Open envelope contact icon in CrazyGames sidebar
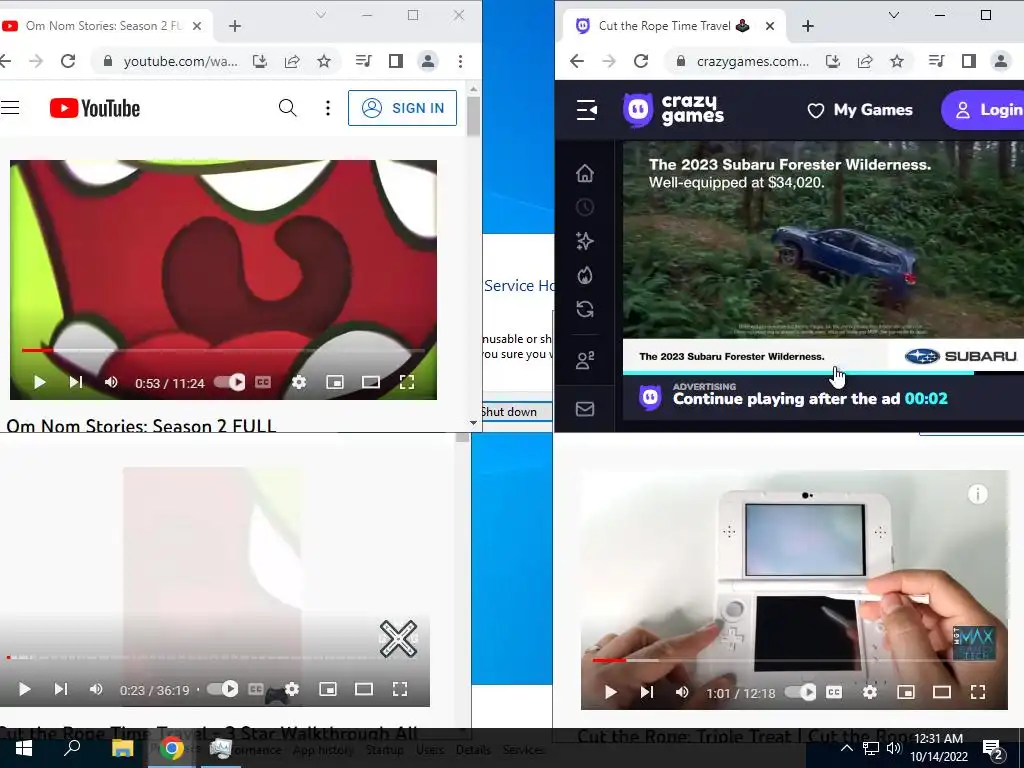1024x768 pixels. 585,409
